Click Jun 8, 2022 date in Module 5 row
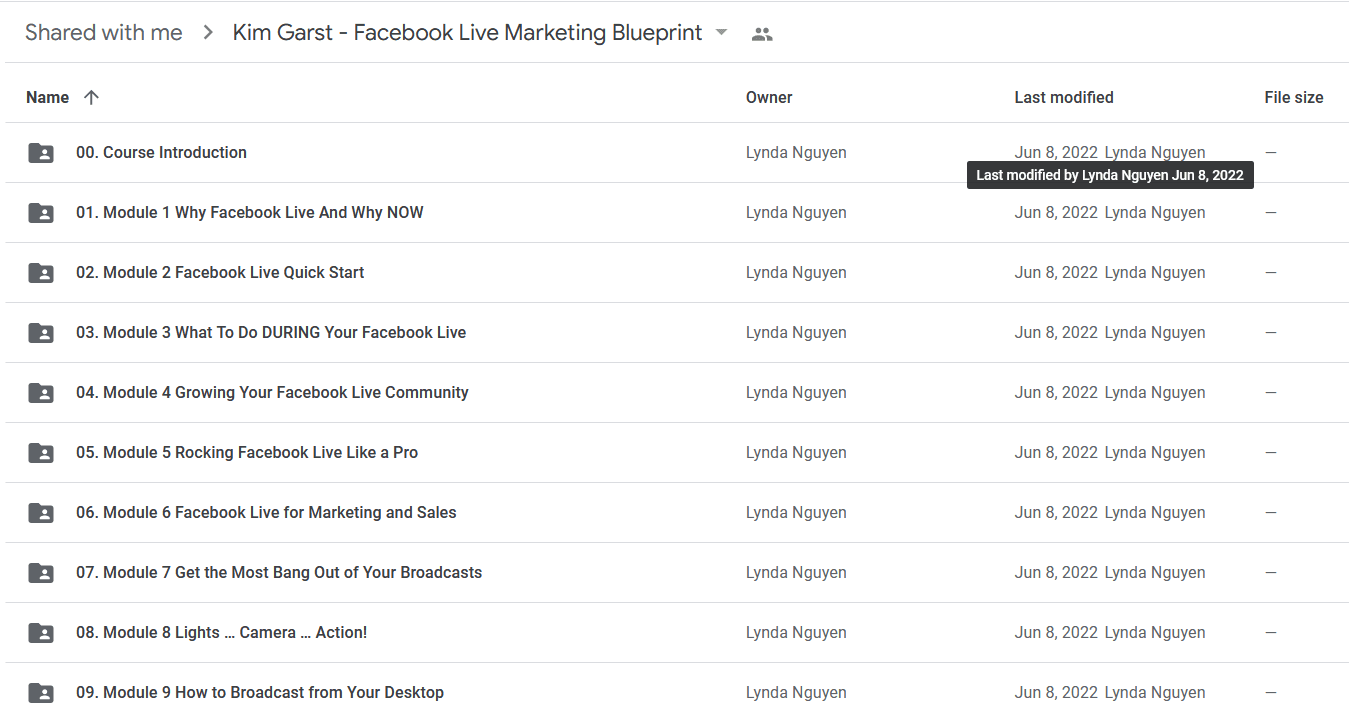Viewport: 1349px width, 719px height. (x=1056, y=452)
